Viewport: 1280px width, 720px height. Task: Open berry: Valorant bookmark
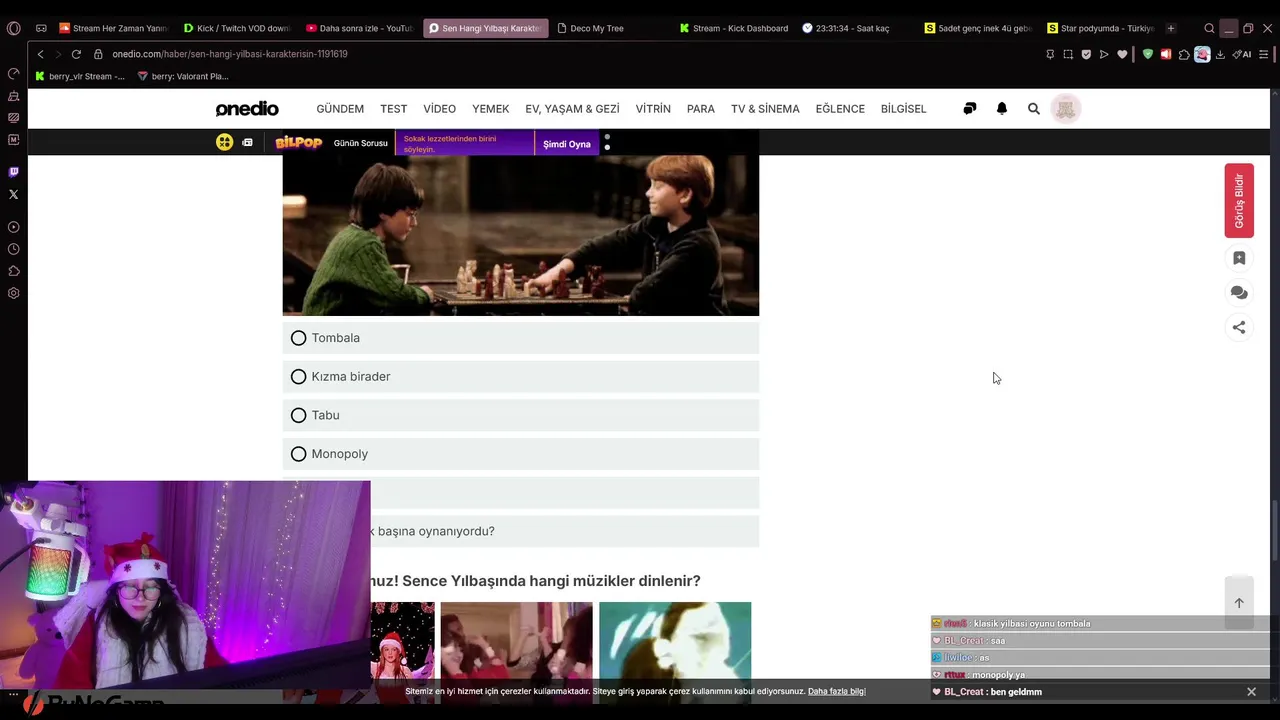coord(183,76)
